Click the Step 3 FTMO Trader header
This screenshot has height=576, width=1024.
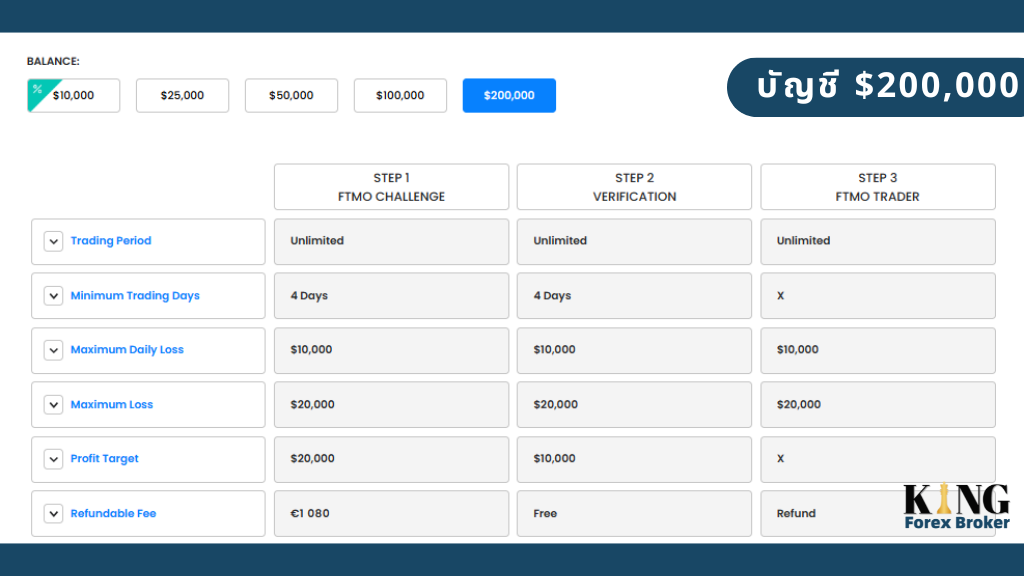[x=878, y=187]
